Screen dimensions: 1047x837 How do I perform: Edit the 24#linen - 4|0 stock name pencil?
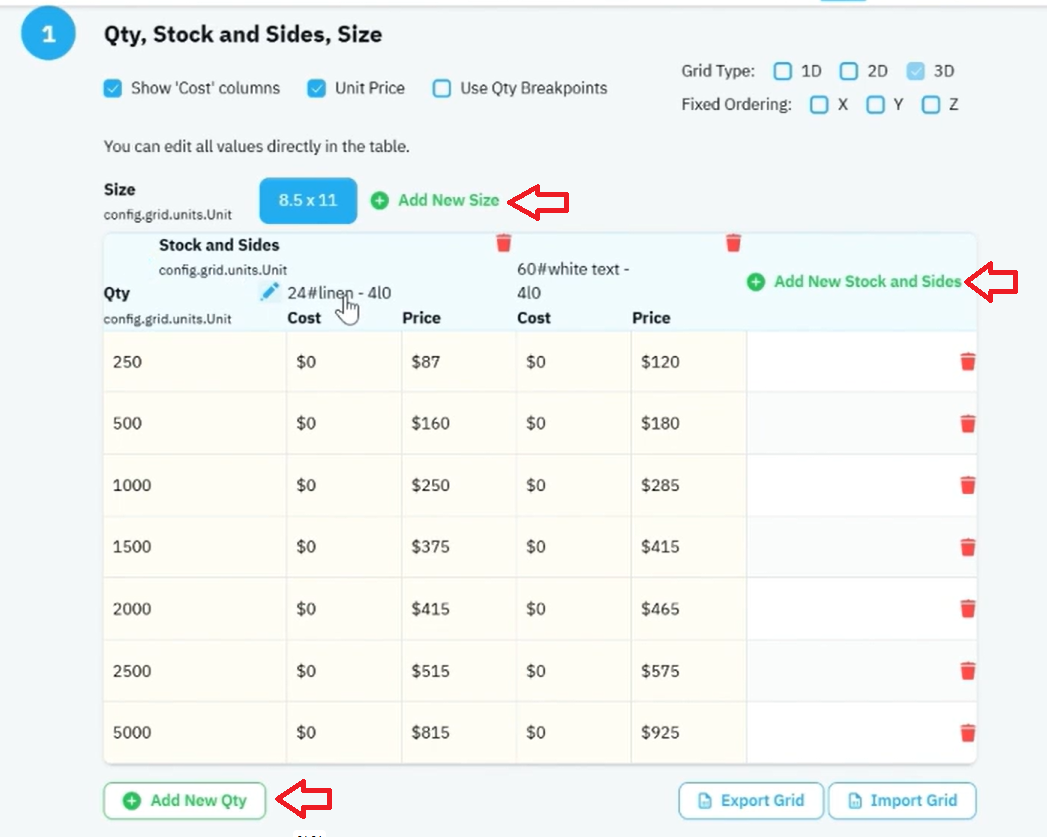click(270, 292)
